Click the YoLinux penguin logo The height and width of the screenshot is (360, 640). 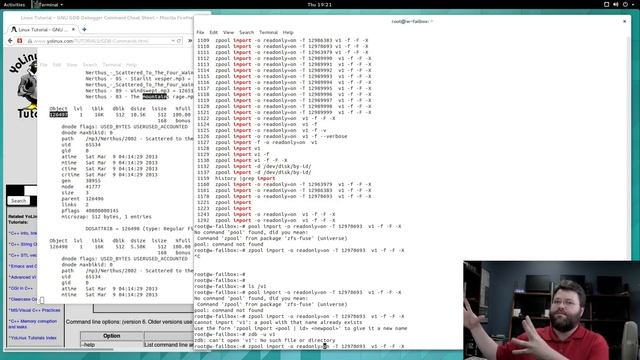[23, 87]
